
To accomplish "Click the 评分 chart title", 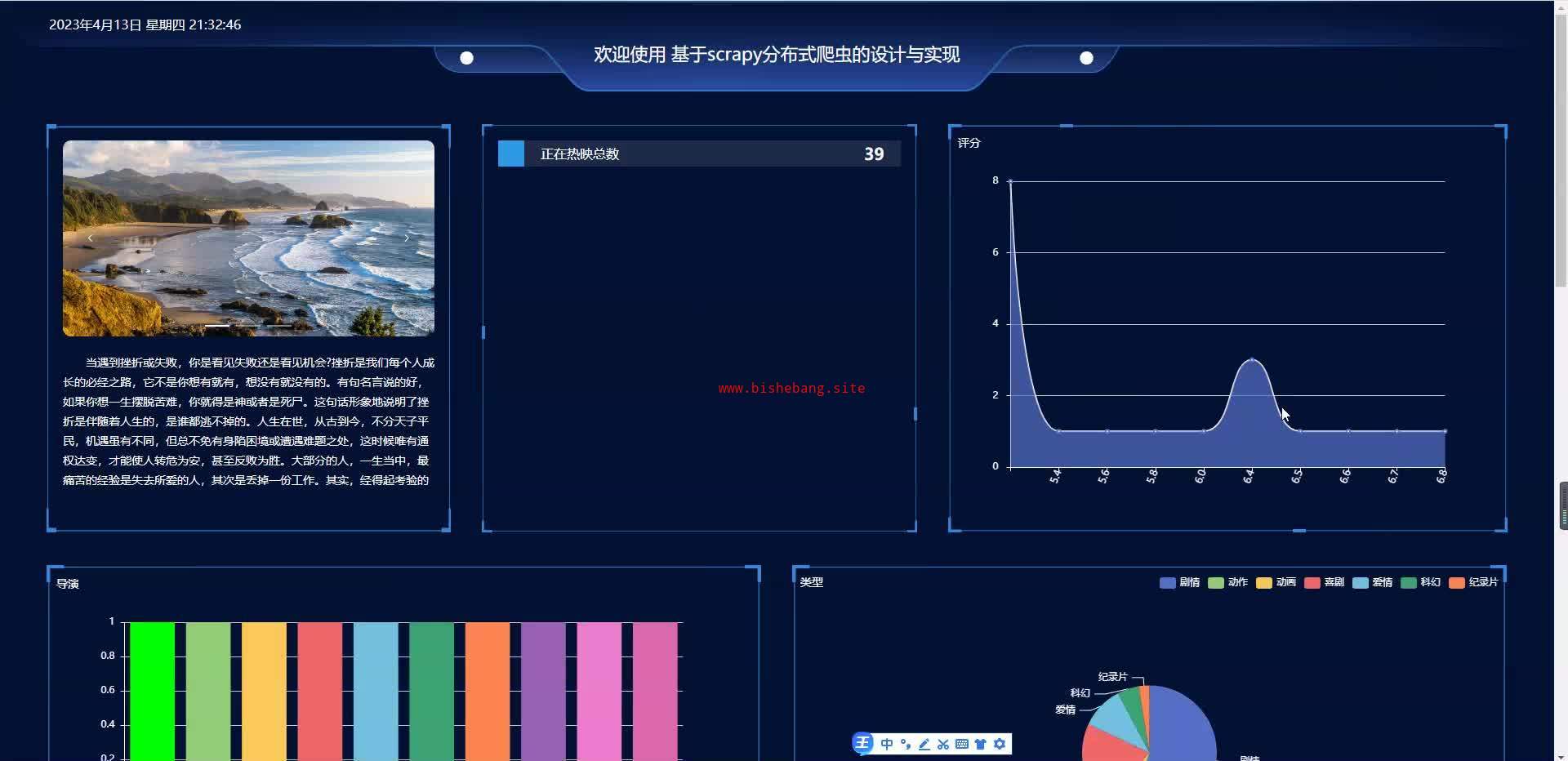I will click(x=969, y=143).
